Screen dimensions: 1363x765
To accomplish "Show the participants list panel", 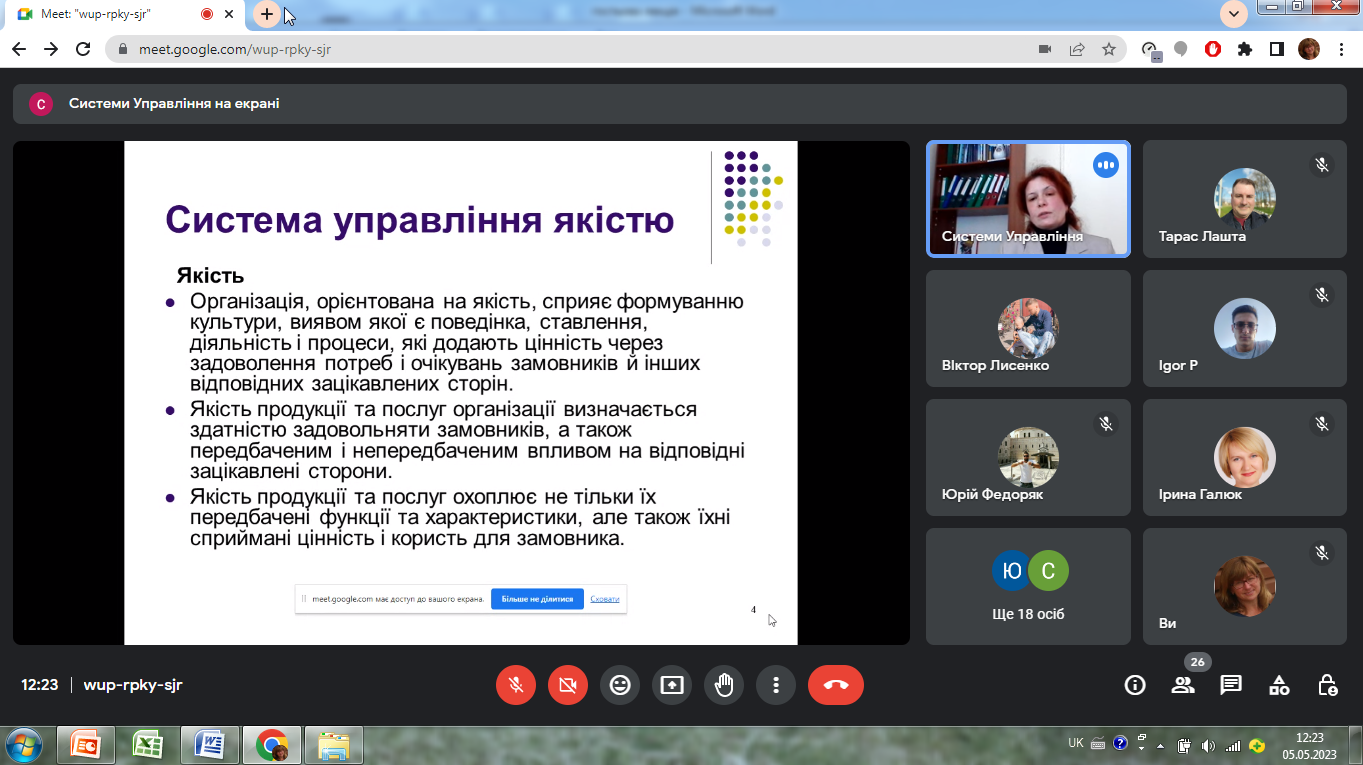I will (1183, 685).
